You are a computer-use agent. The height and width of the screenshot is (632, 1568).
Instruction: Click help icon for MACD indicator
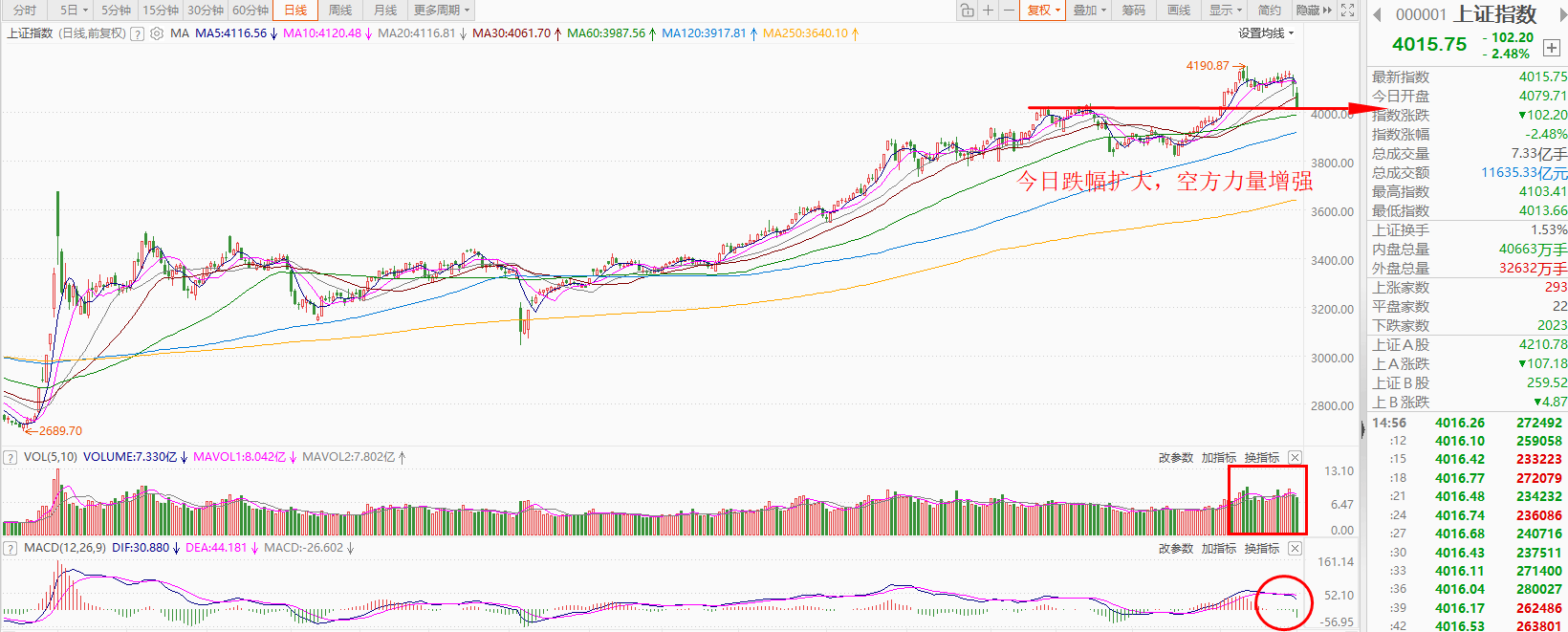[x=11, y=549]
